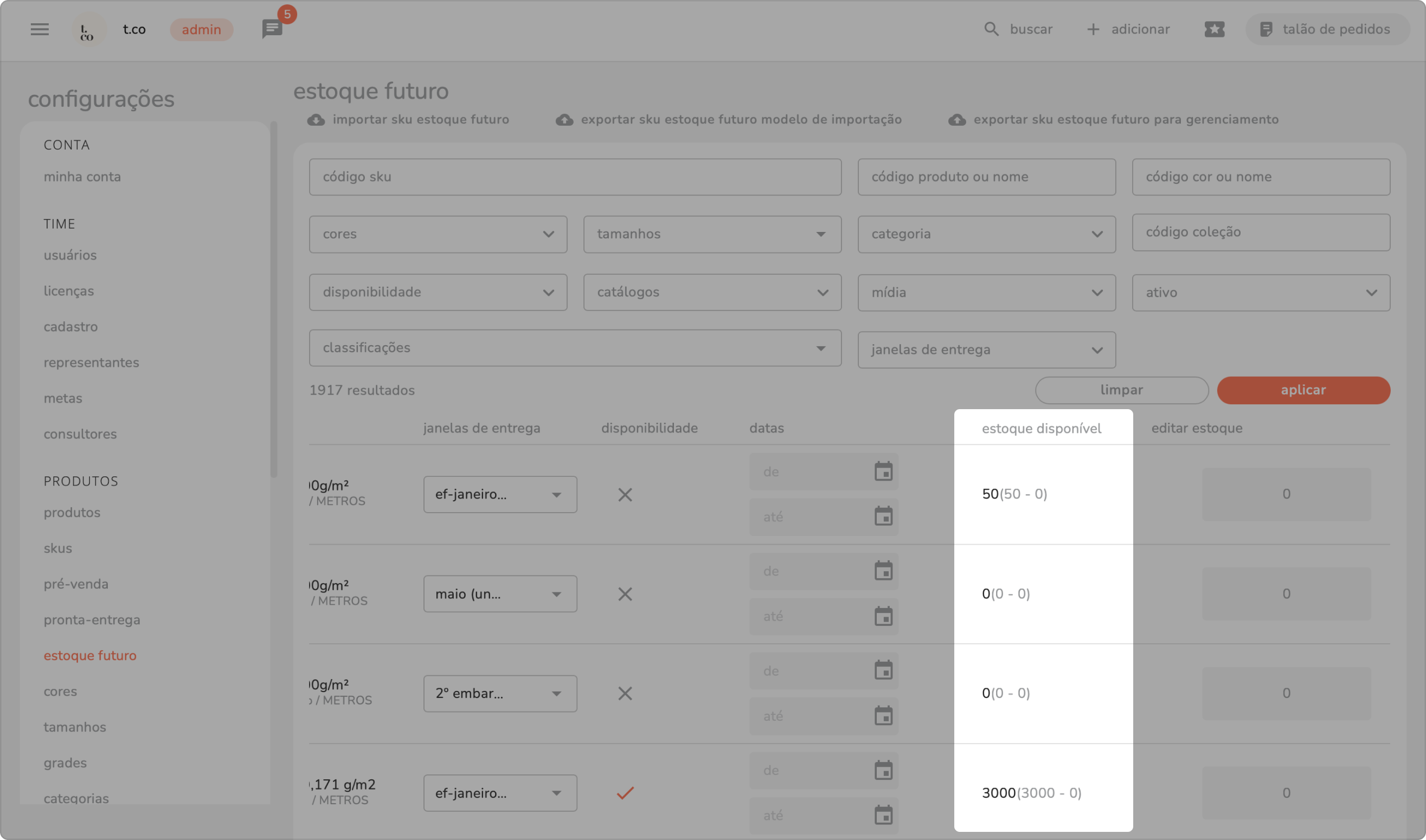Click the settings sidebar scrollbar
Screen dimensions: 1426x840
pyautogui.click(x=274, y=300)
